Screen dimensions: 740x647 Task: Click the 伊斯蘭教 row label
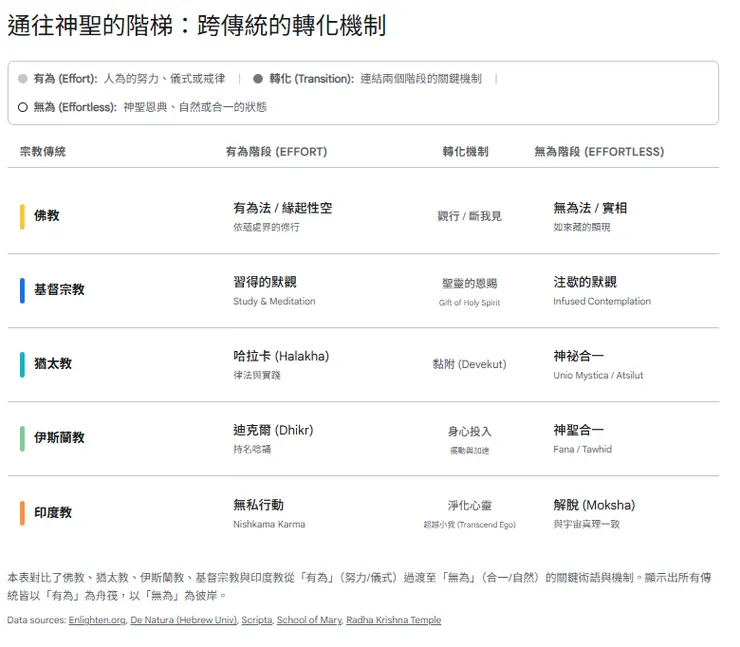click(x=59, y=437)
